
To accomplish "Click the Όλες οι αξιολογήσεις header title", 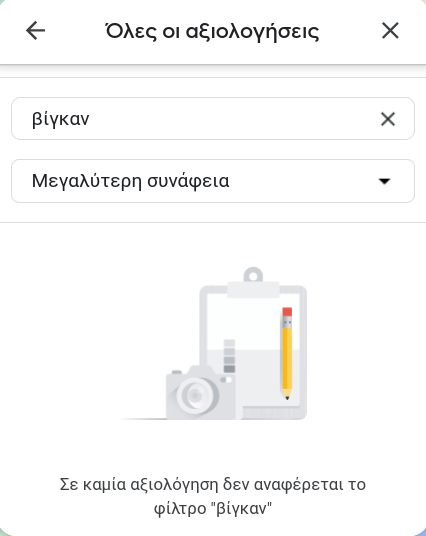I will (x=212, y=31).
